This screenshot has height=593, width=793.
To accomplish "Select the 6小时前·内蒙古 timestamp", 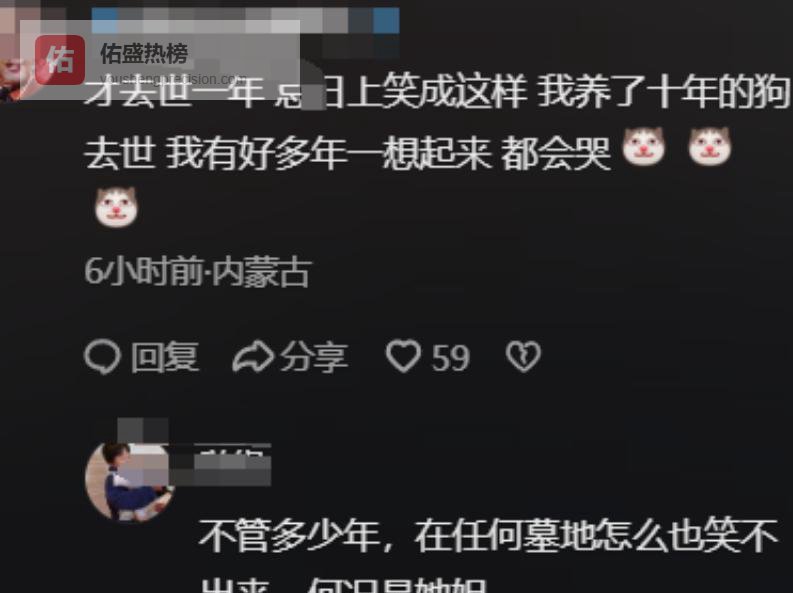I will point(198,272).
